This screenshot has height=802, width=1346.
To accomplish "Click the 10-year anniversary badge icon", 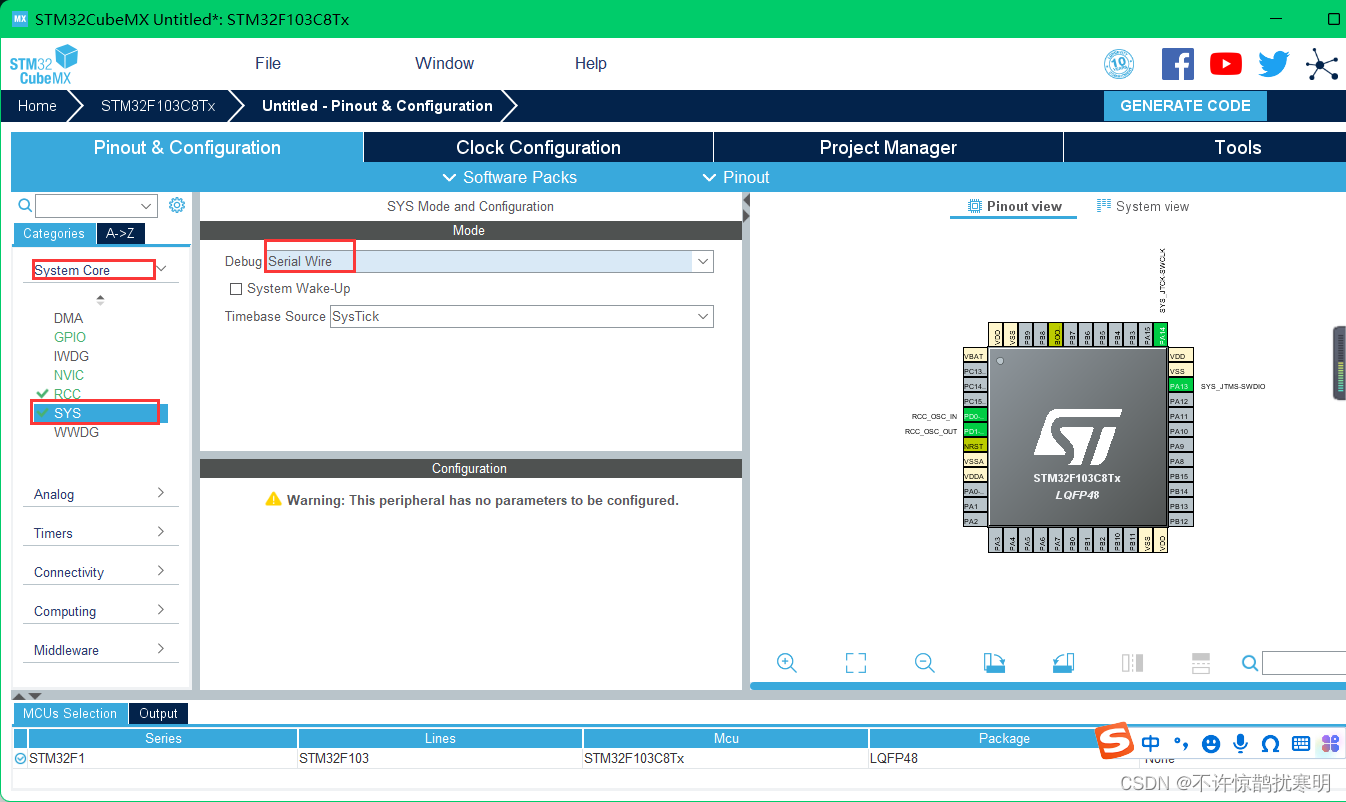I will pos(1119,65).
